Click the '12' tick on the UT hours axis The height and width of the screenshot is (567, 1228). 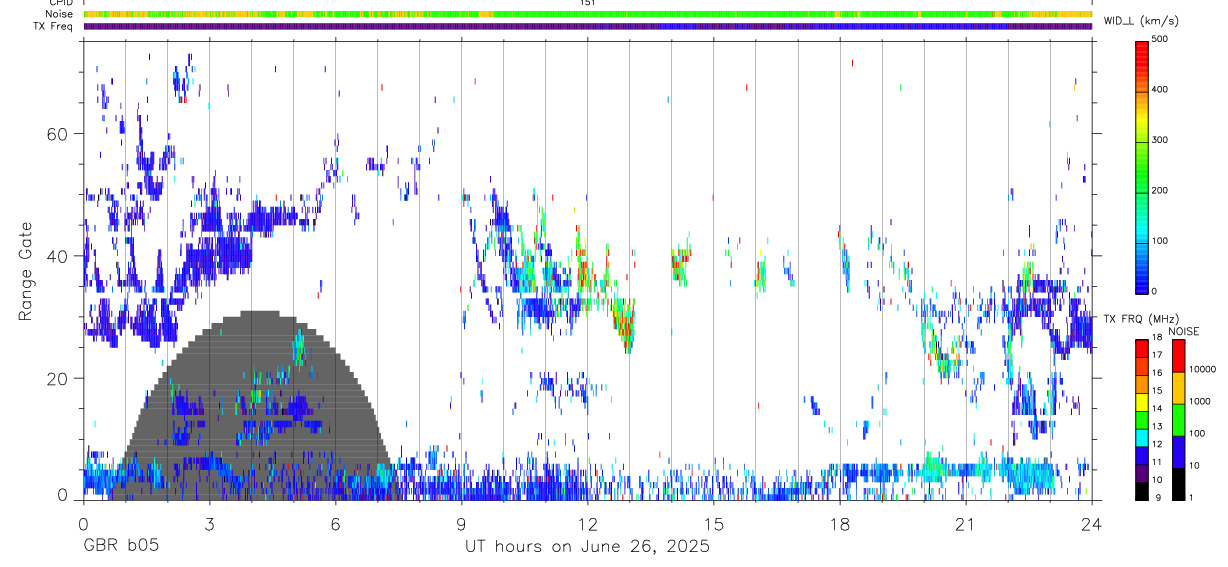(x=587, y=524)
